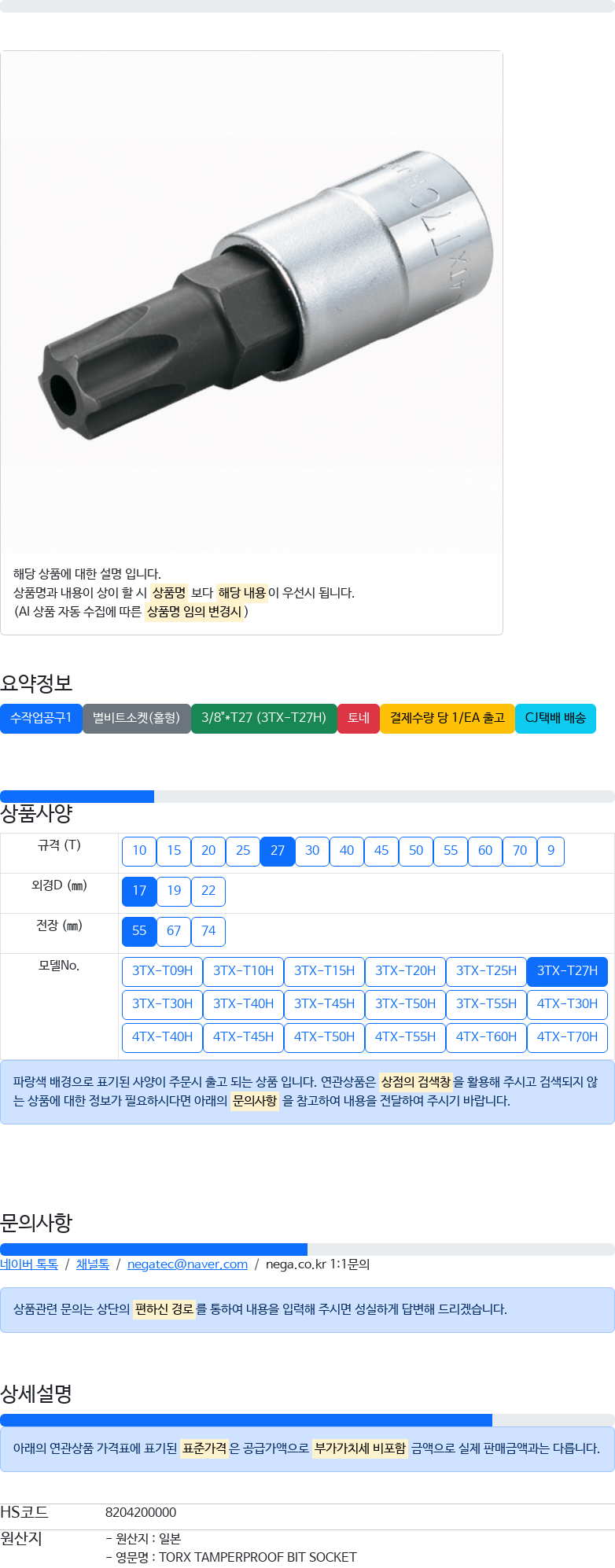Click the CJ택배 배송 badge

555,718
